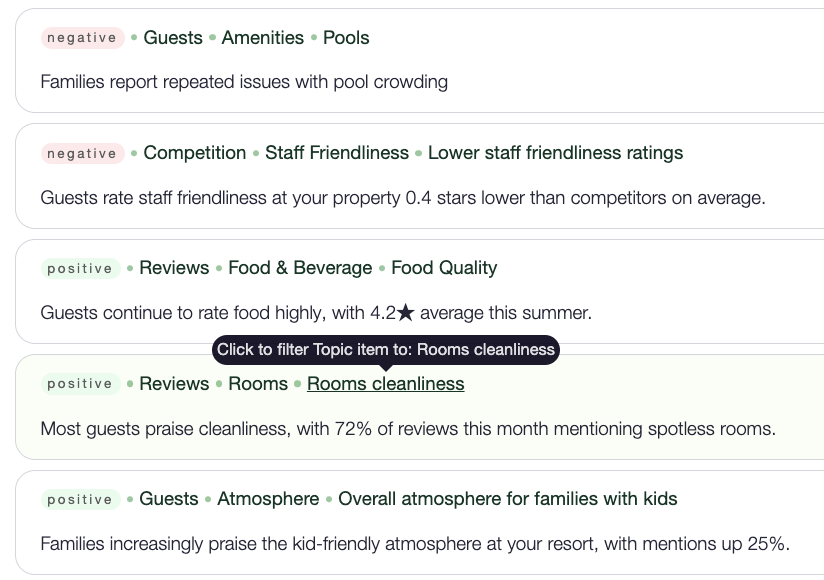Toggle the negative badge on Competition card
The width and height of the screenshot is (824, 580).
pyautogui.click(x=82, y=153)
